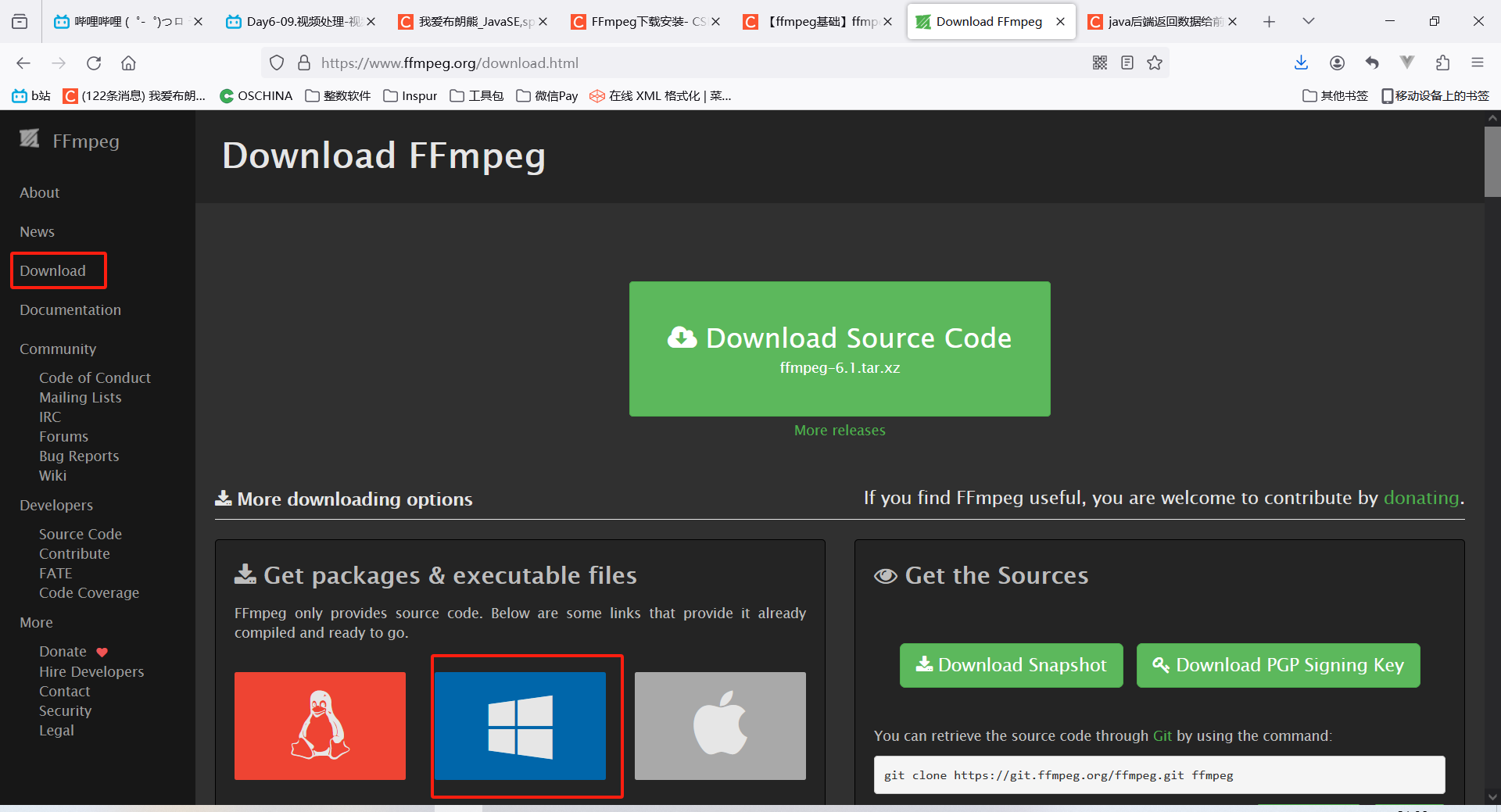The height and width of the screenshot is (812, 1501).
Task: Click Download PGP Signing Key button
Action: [x=1278, y=665]
